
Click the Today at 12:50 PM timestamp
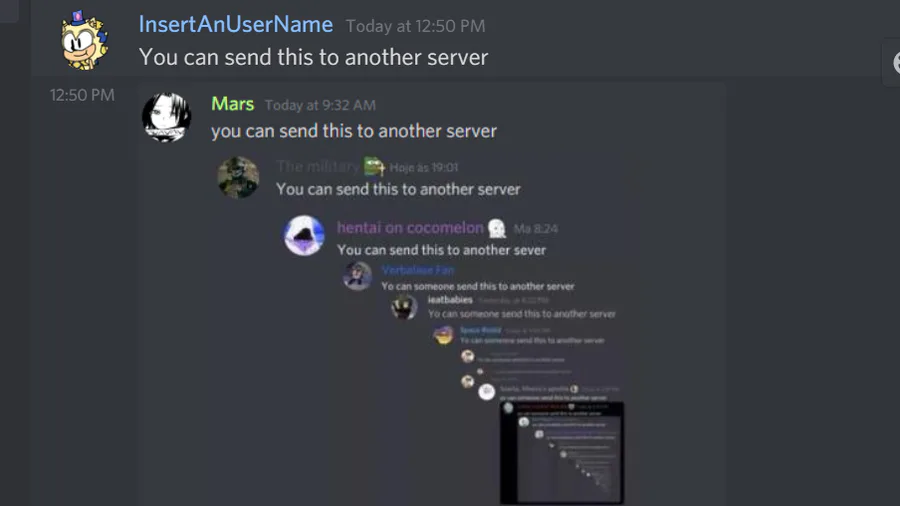coord(416,26)
